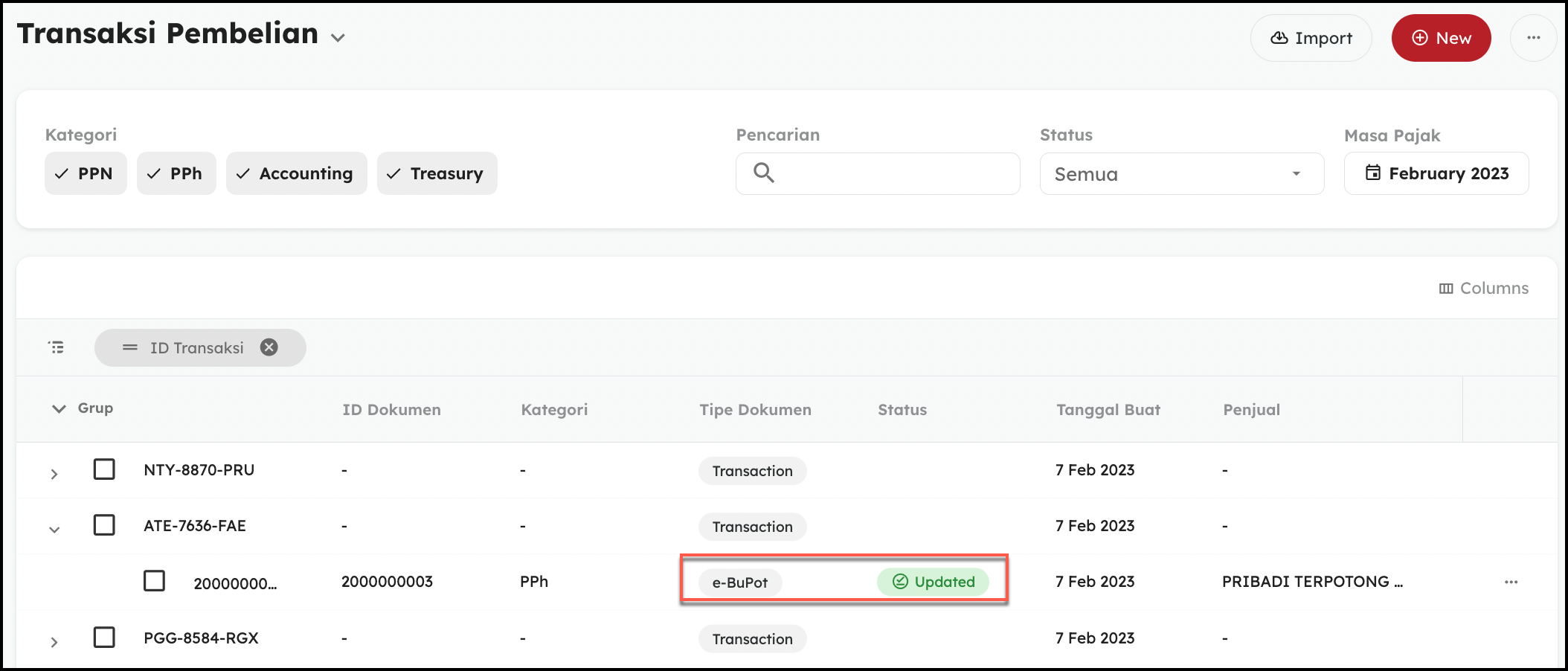This screenshot has height=671, width=1568.
Task: Toggle the PPN category filter
Action: 86,173
